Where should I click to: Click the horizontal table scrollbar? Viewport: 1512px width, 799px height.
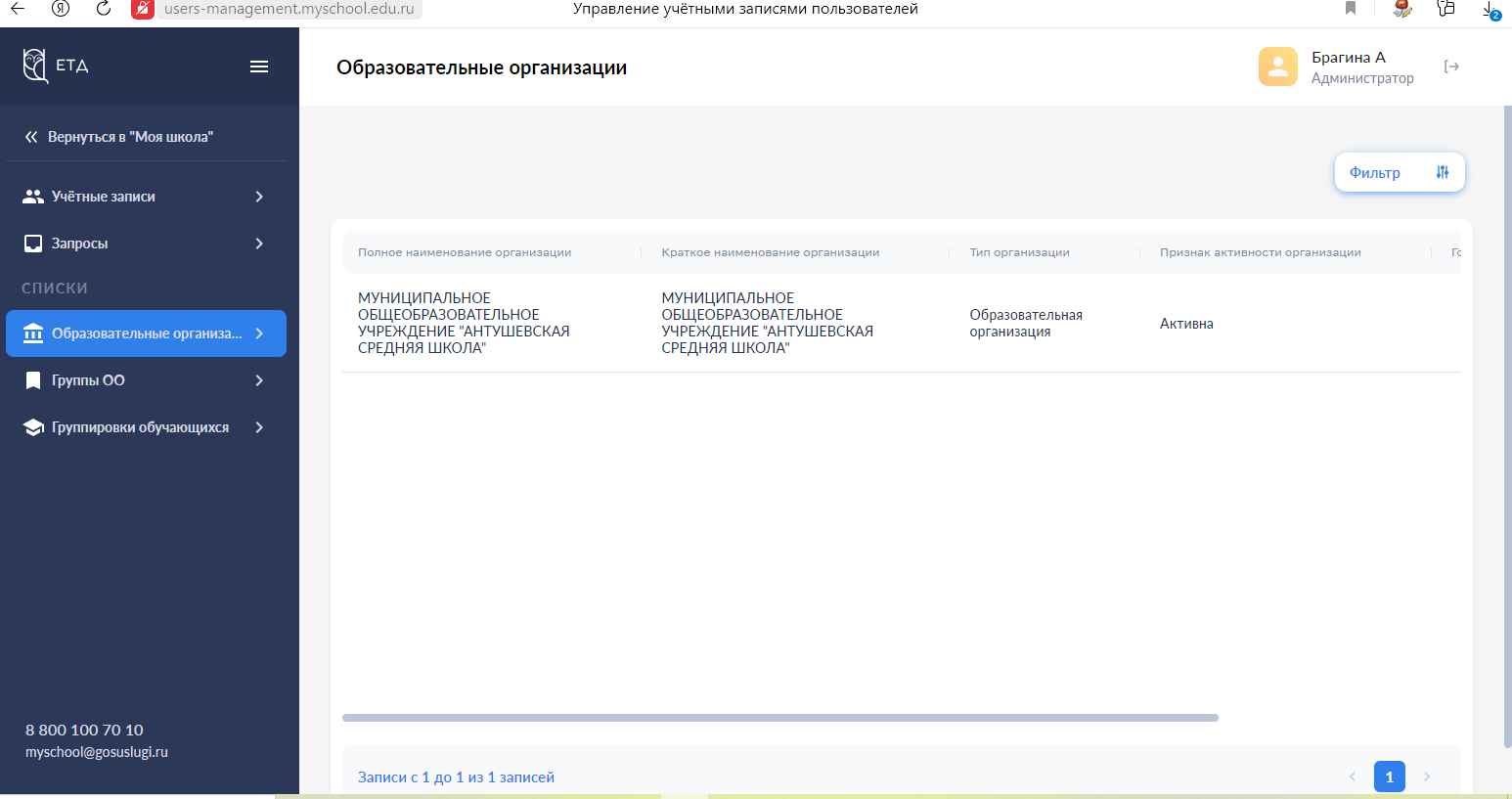pyautogui.click(x=780, y=718)
